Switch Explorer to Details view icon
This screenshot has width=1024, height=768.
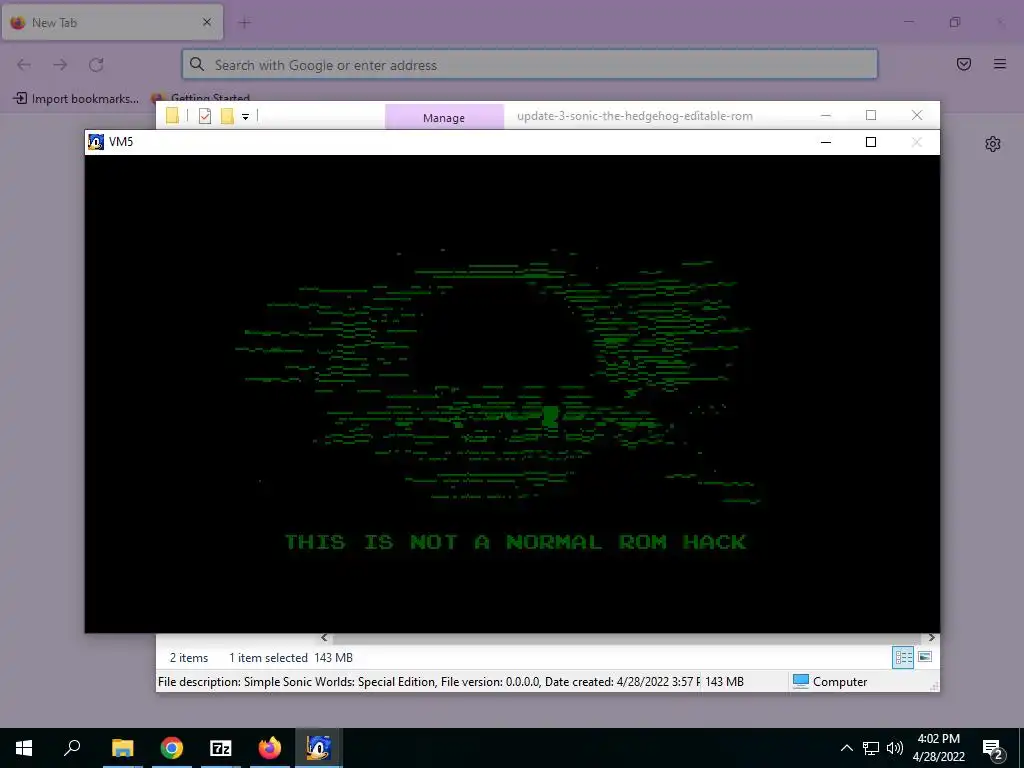click(x=903, y=657)
